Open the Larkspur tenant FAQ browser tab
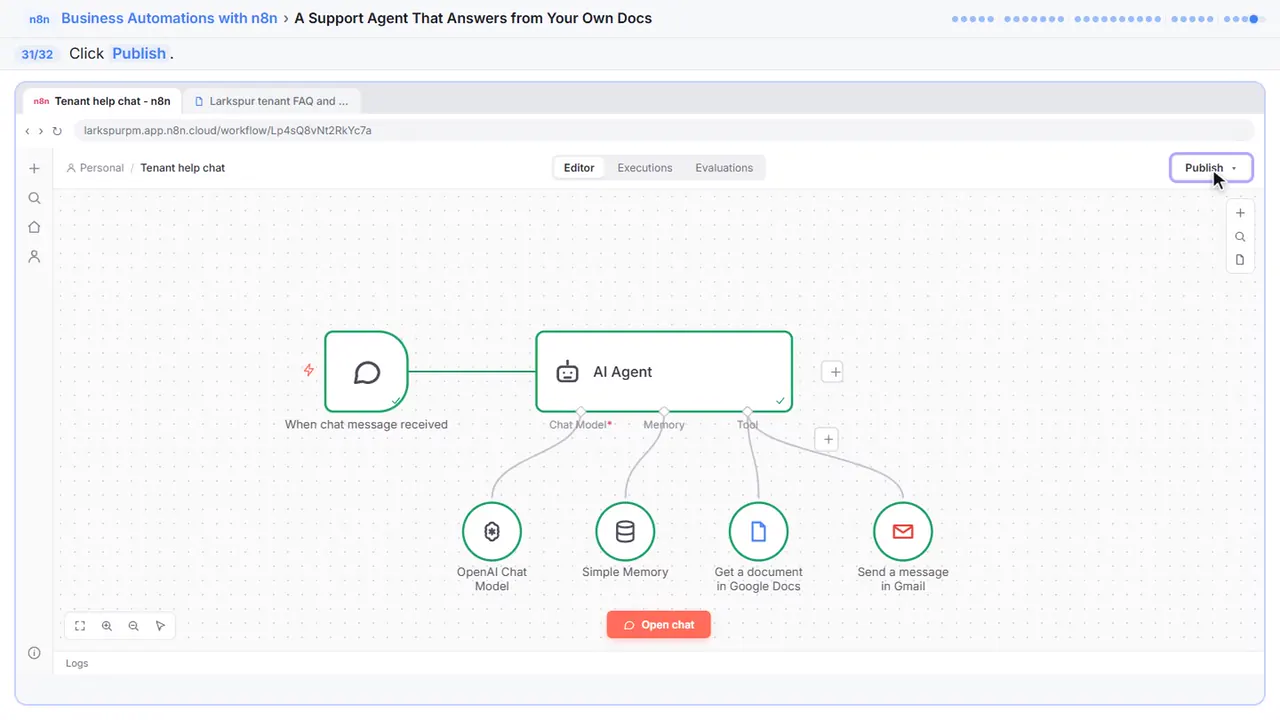 272,101
